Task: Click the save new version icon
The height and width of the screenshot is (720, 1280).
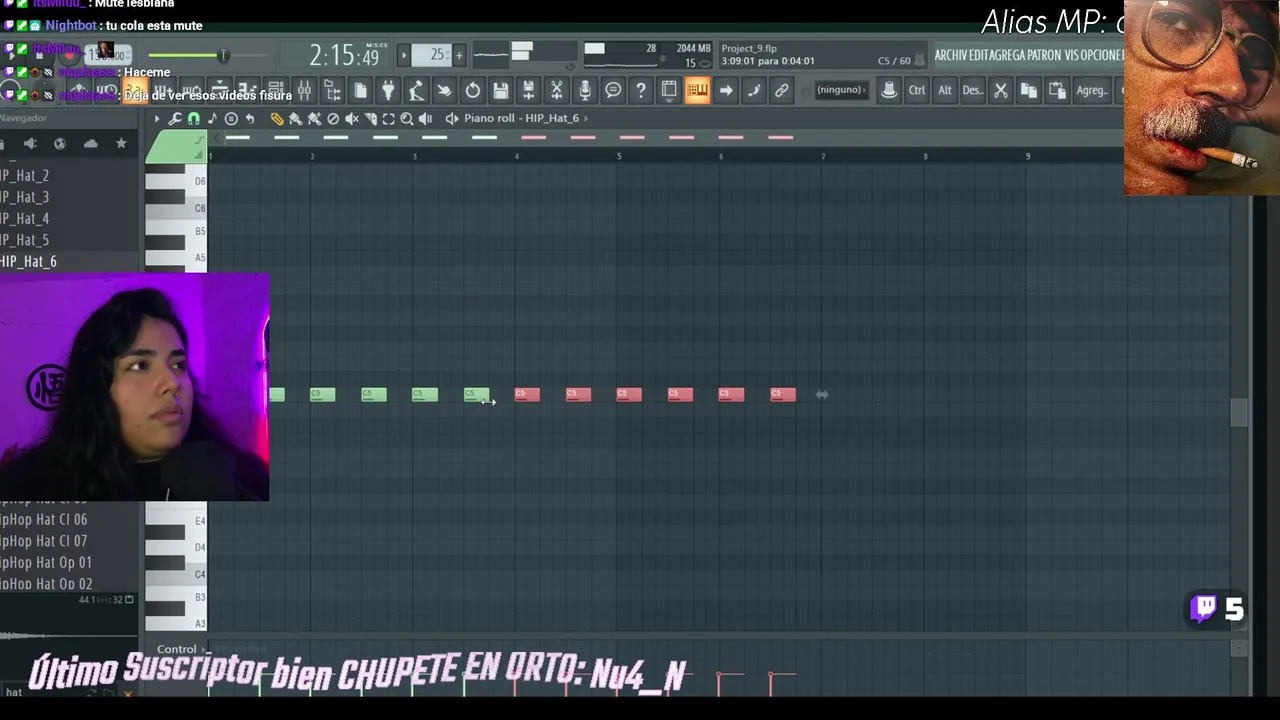Action: coord(528,91)
